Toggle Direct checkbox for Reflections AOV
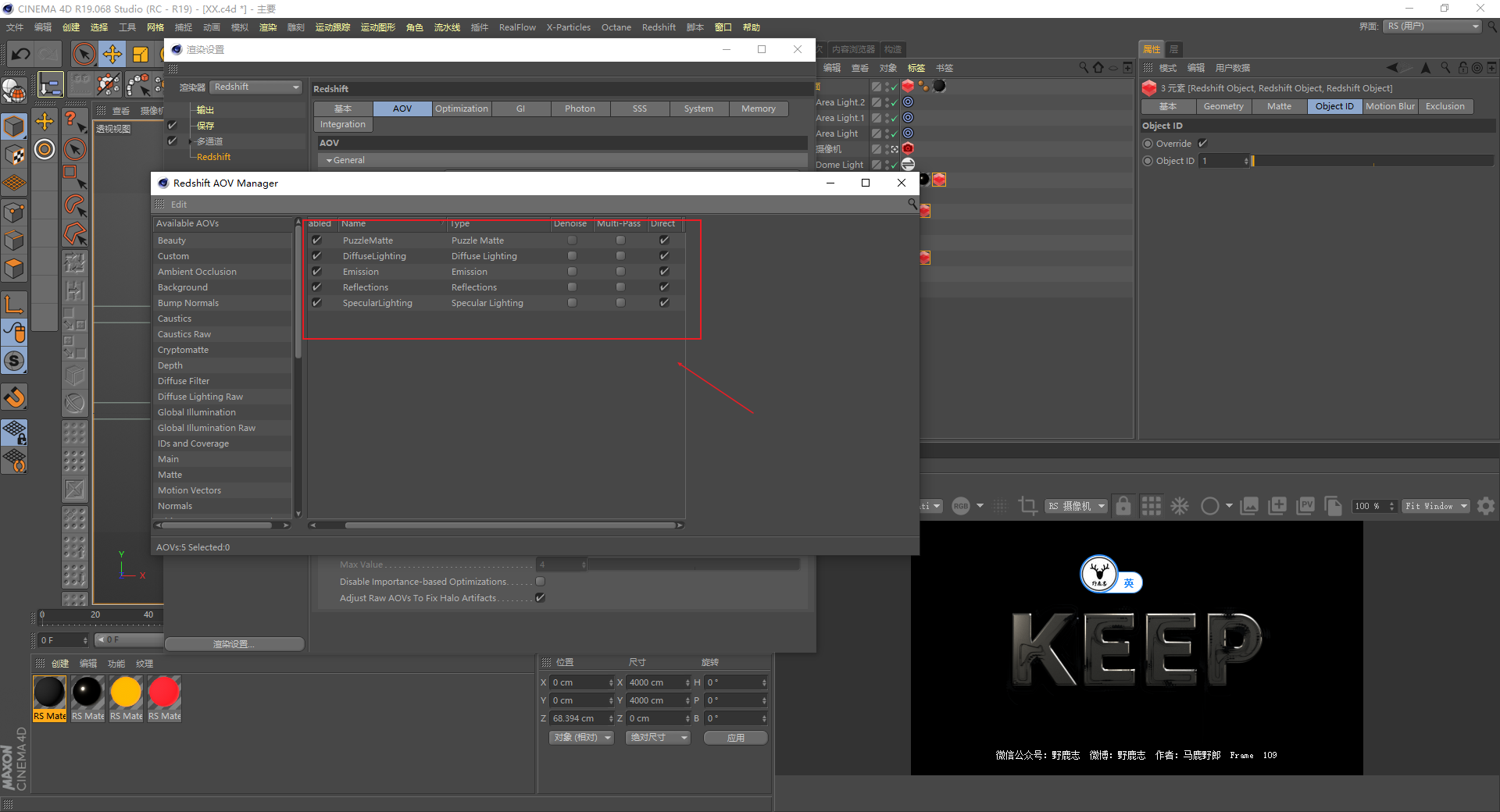Image resolution: width=1500 pixels, height=812 pixels. coord(664,287)
